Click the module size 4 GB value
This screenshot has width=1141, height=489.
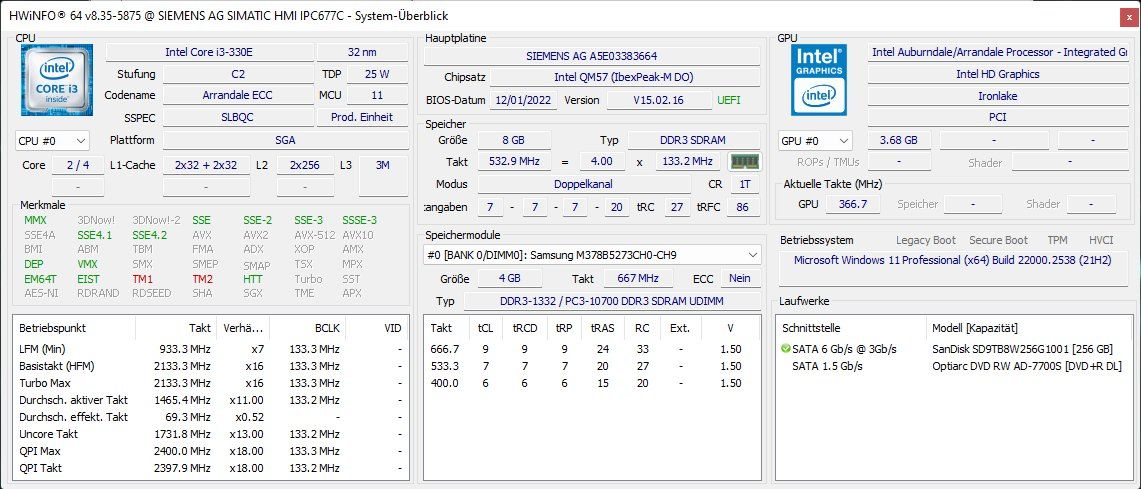click(510, 278)
